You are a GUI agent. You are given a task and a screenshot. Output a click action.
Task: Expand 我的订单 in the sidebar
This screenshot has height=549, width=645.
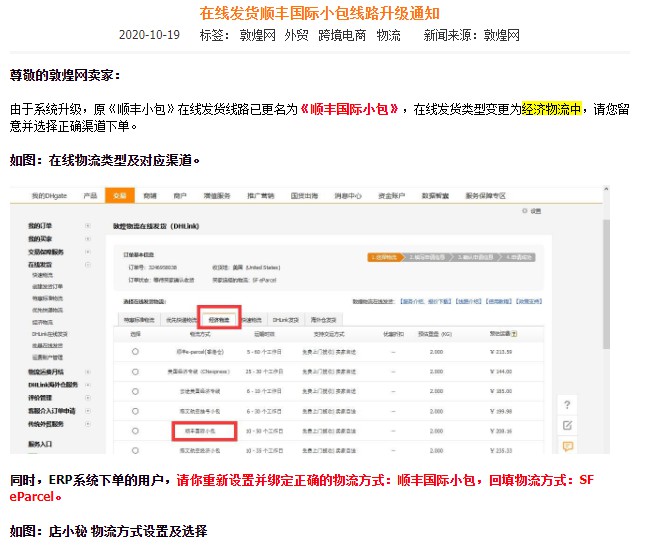point(88,225)
